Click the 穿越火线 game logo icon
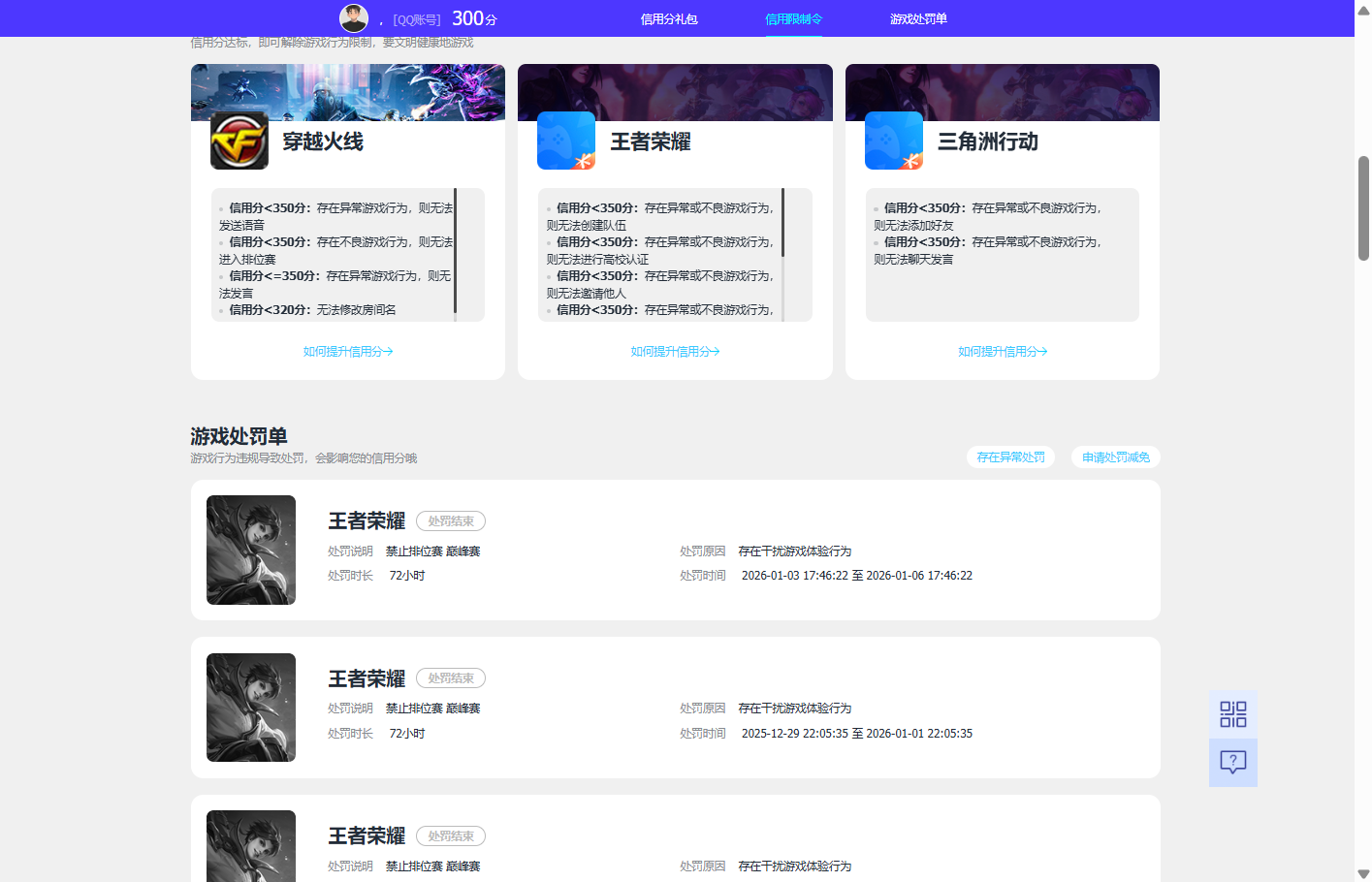 click(x=239, y=141)
